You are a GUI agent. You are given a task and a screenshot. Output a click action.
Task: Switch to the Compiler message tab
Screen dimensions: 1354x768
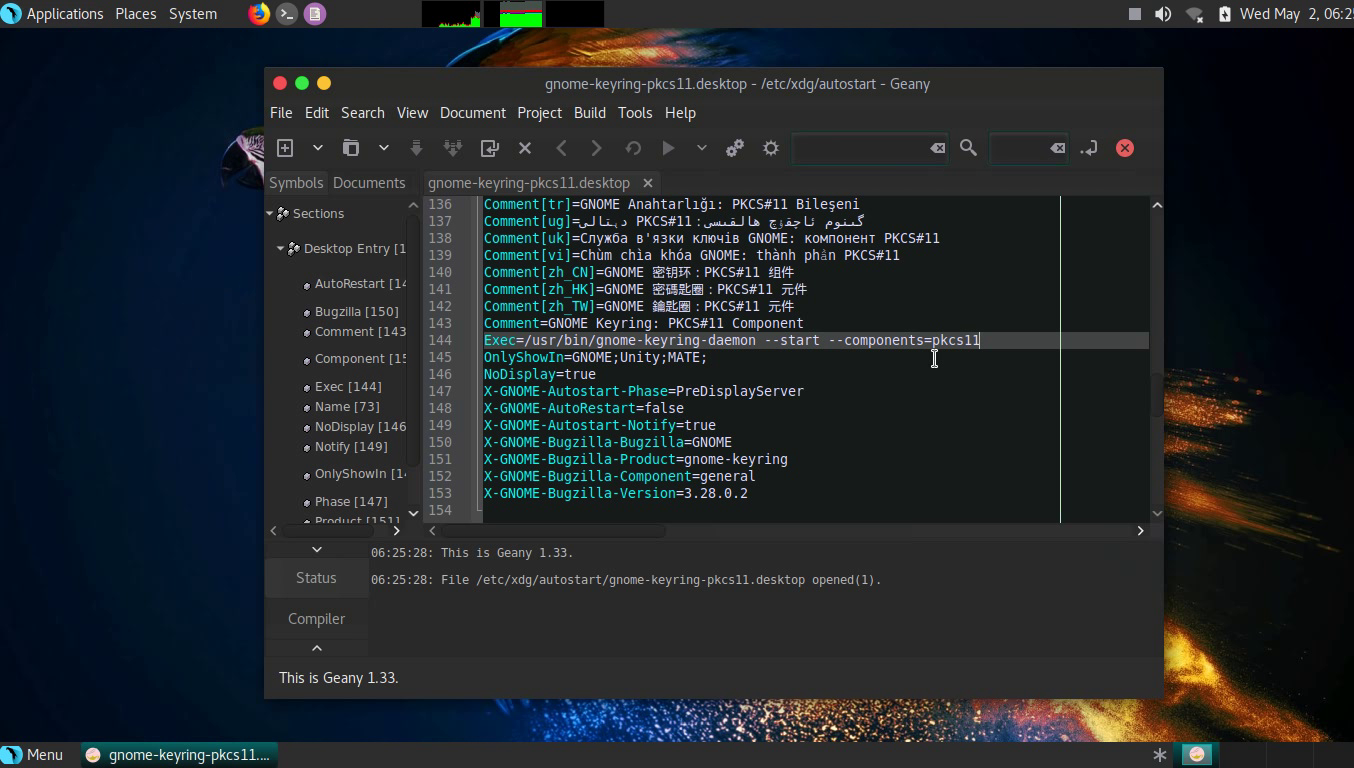point(316,619)
